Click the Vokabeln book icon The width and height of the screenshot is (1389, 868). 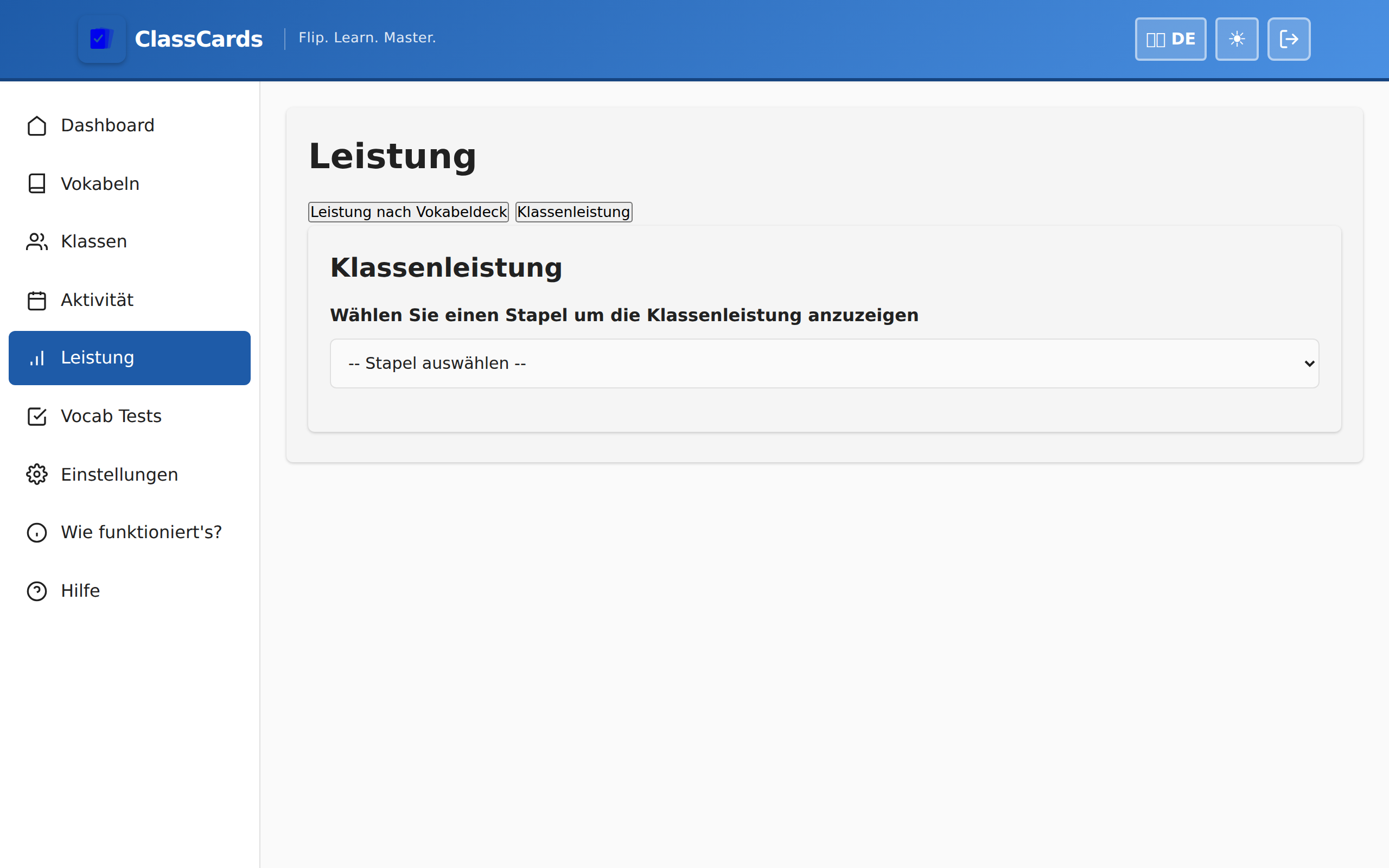(37, 184)
